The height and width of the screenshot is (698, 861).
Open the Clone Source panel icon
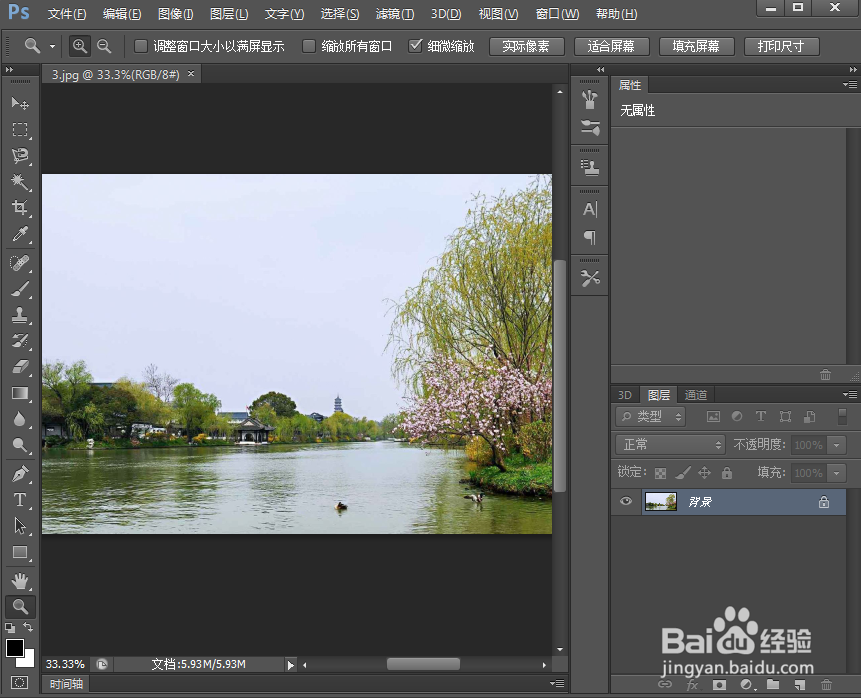[x=589, y=165]
